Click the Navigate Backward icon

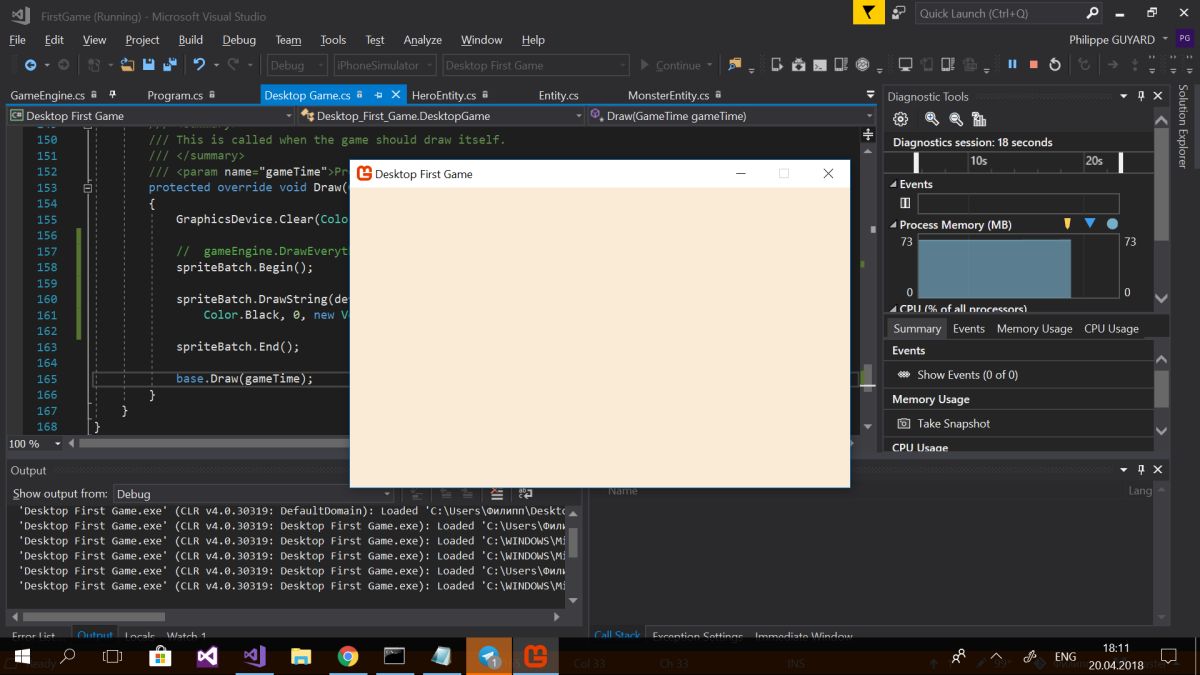[30, 65]
